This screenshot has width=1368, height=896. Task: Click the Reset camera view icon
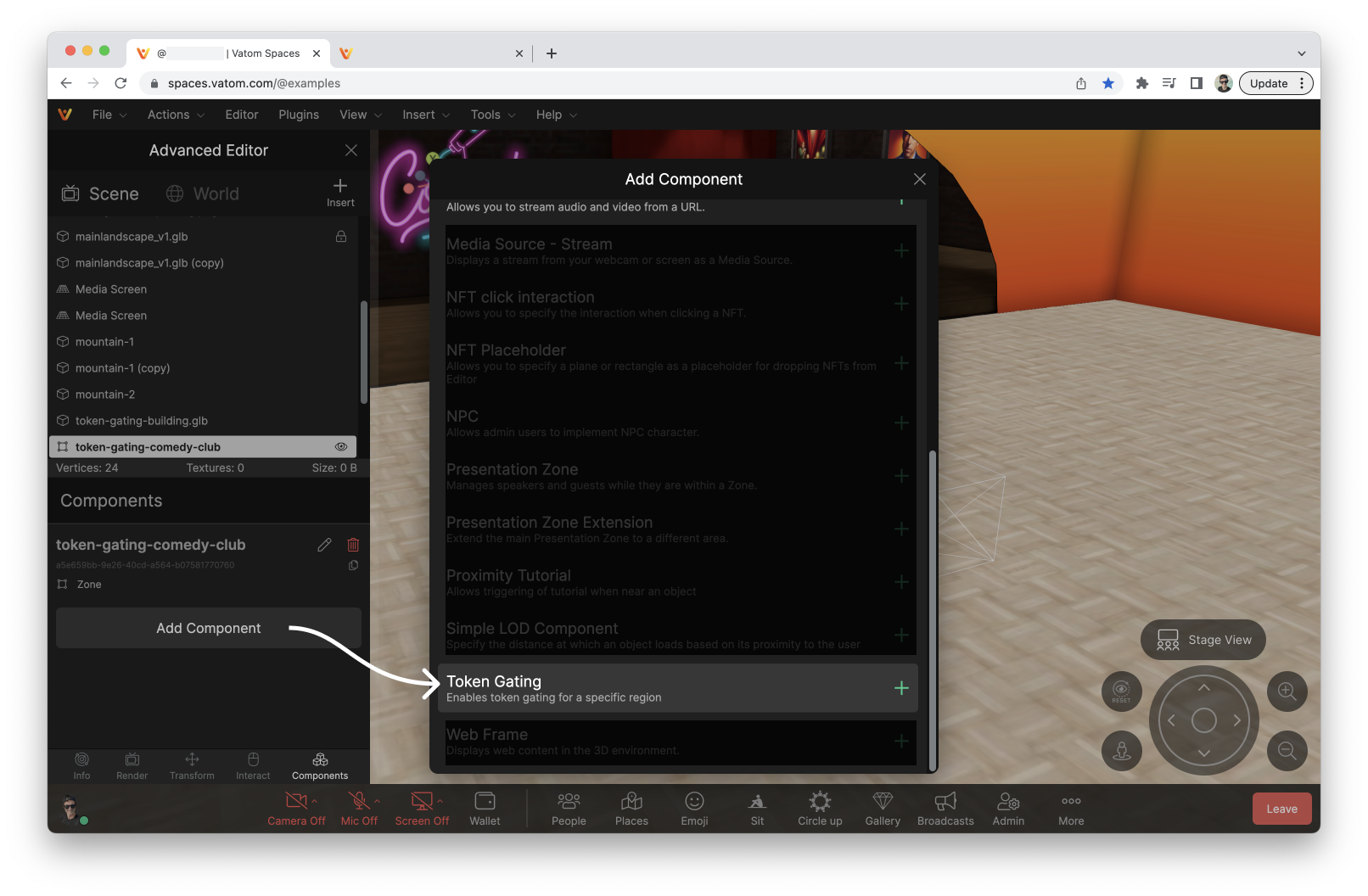click(1121, 692)
